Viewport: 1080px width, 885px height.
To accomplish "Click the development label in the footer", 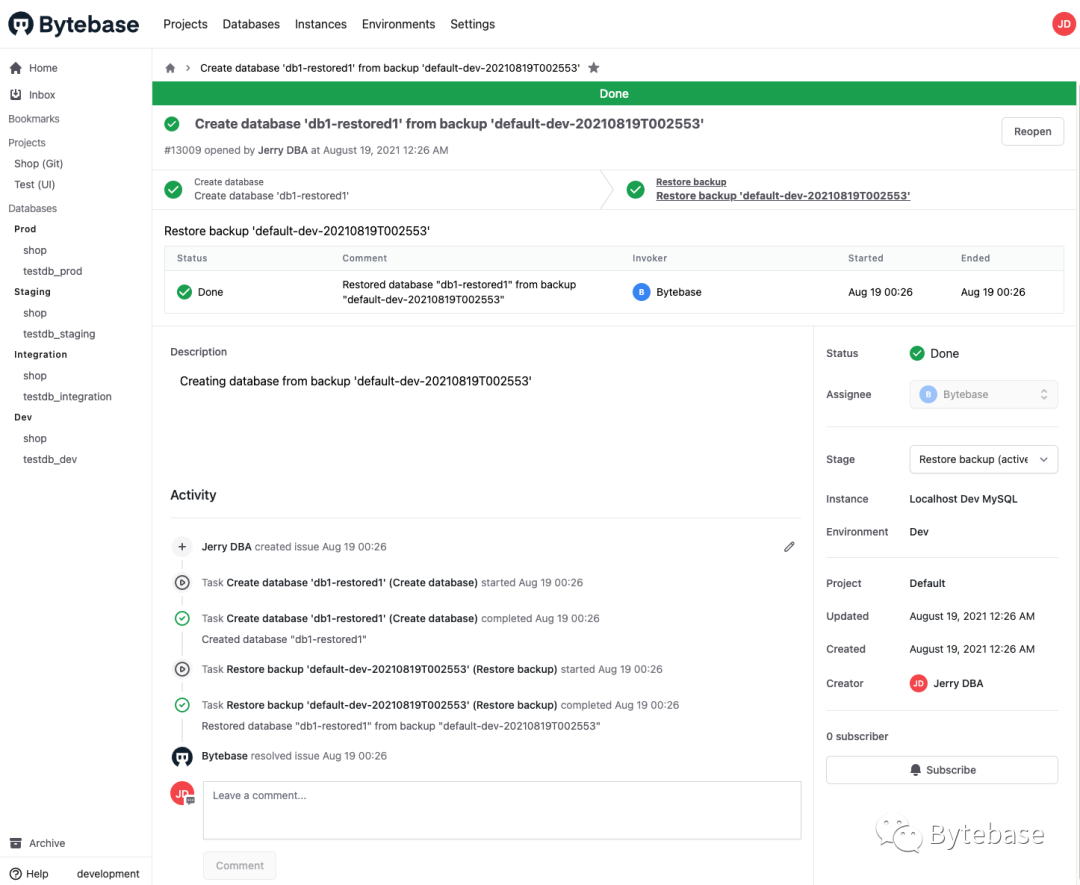I will pos(108,873).
